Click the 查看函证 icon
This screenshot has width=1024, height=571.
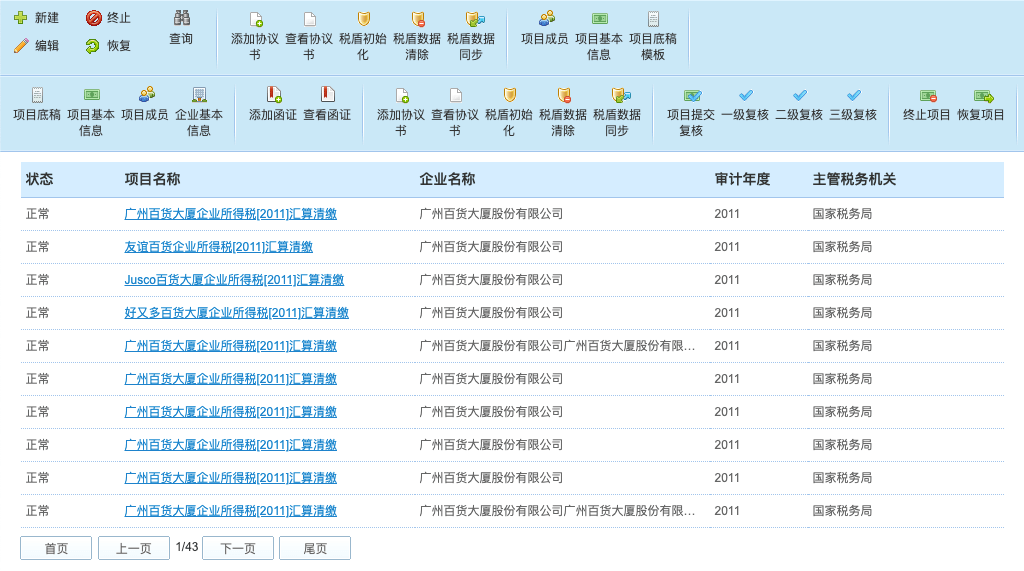327,105
